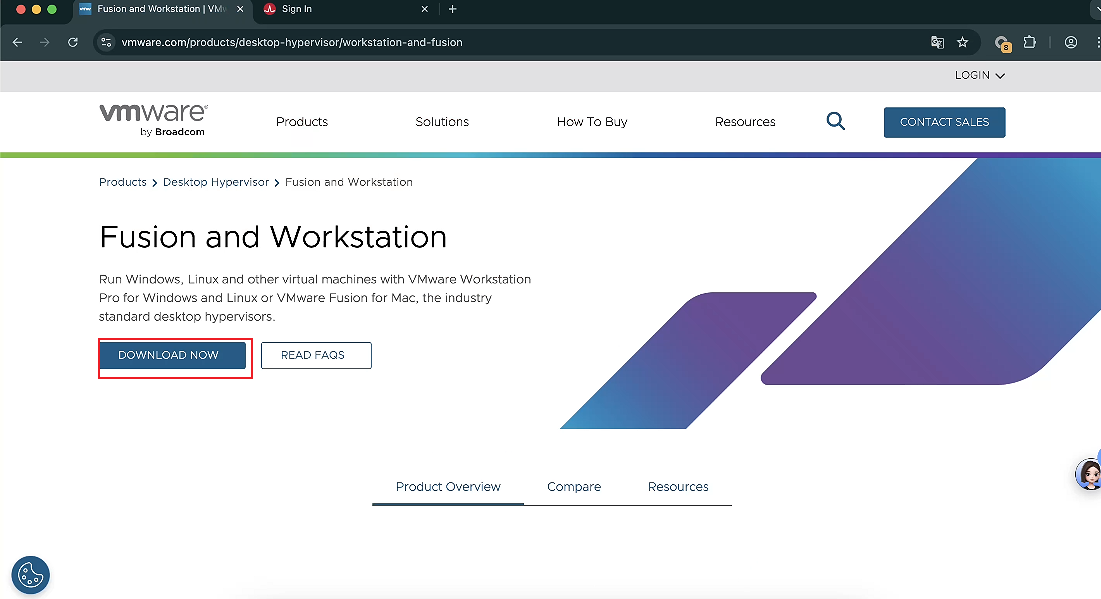Screen dimensions: 1101x599
Task: Click the translate page icon
Action: click(937, 42)
